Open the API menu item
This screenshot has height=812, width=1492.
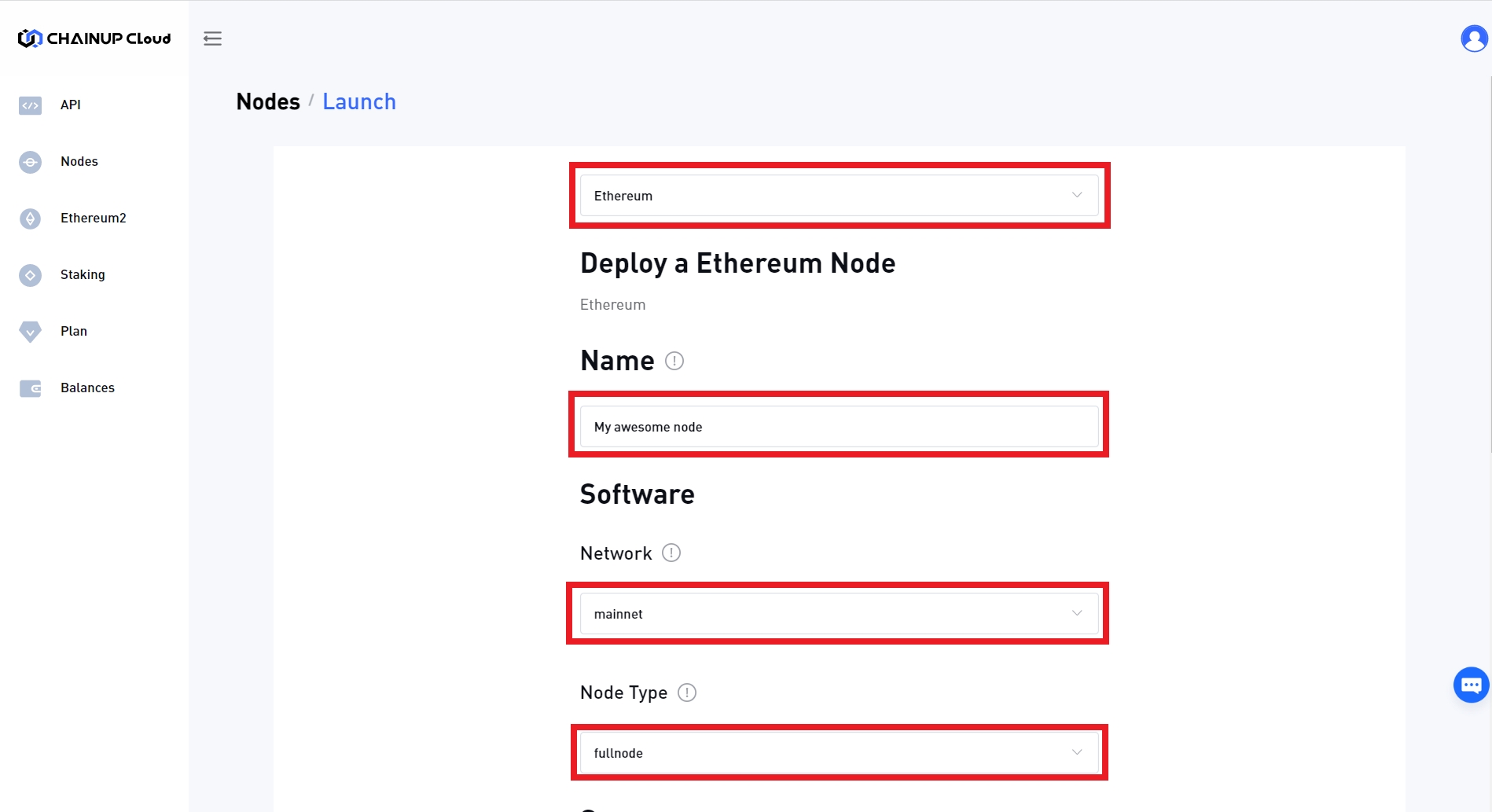tap(71, 105)
